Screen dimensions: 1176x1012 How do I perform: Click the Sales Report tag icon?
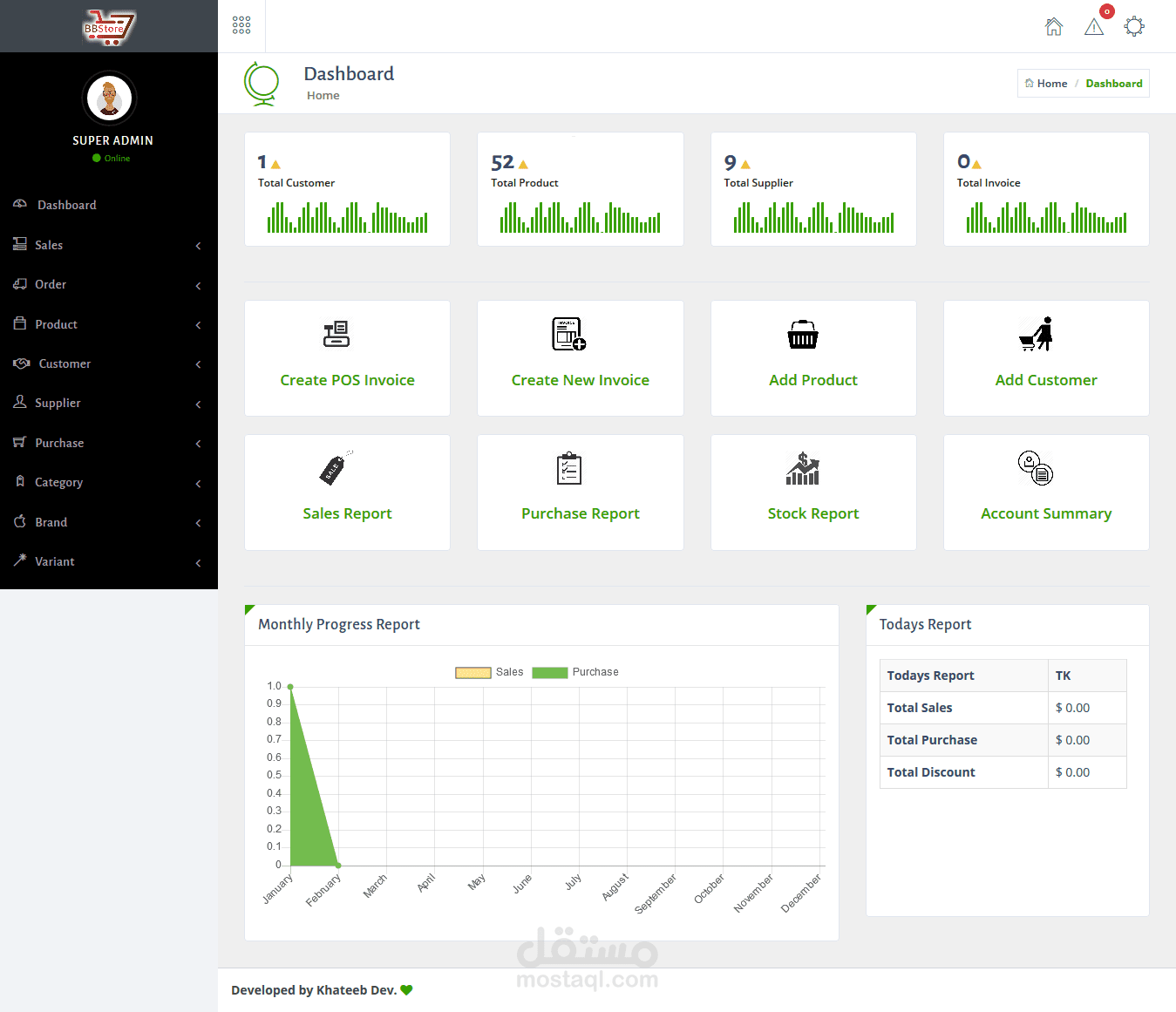pyautogui.click(x=336, y=468)
